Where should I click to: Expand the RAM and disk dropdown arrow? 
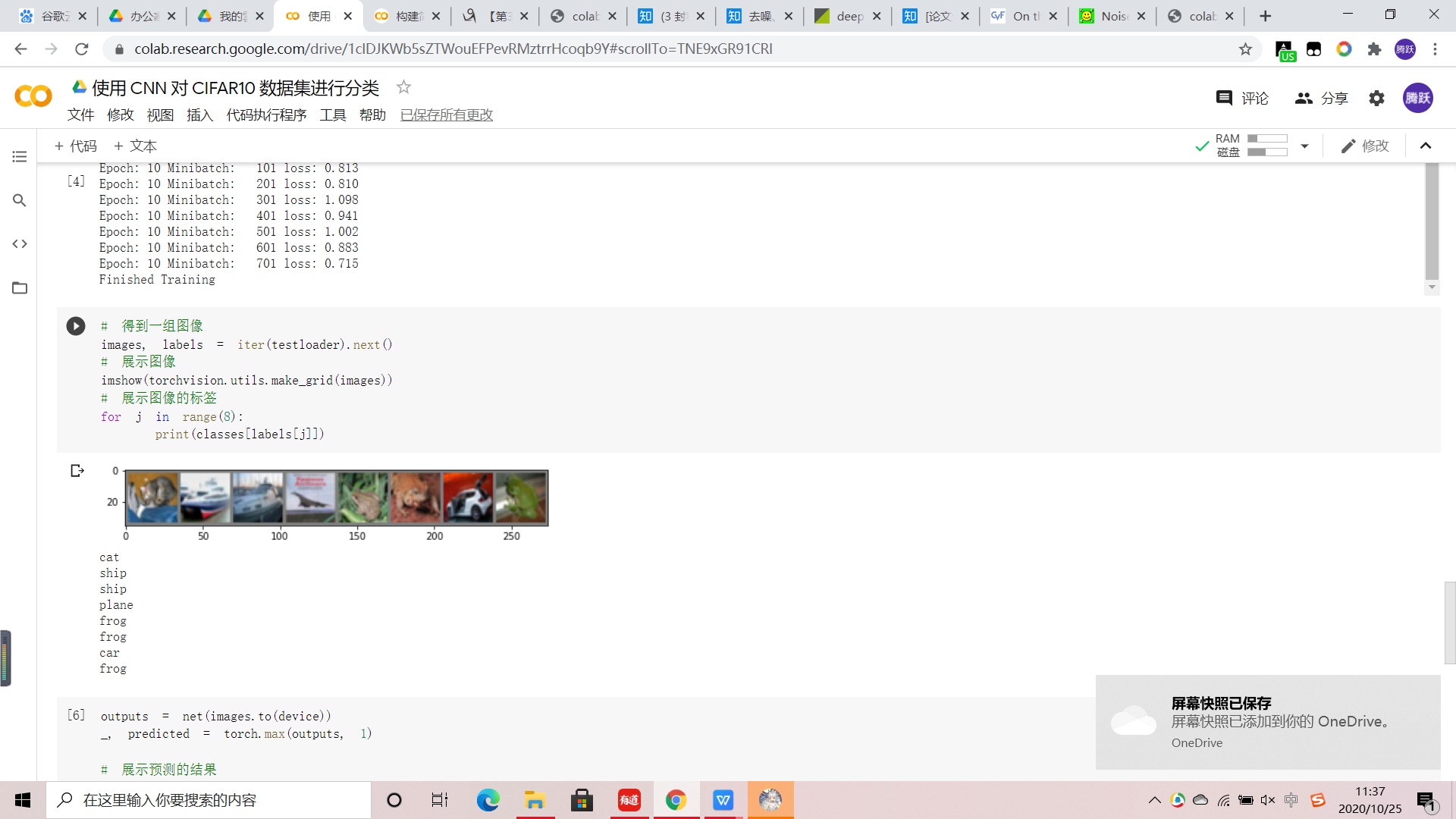pyautogui.click(x=1304, y=146)
